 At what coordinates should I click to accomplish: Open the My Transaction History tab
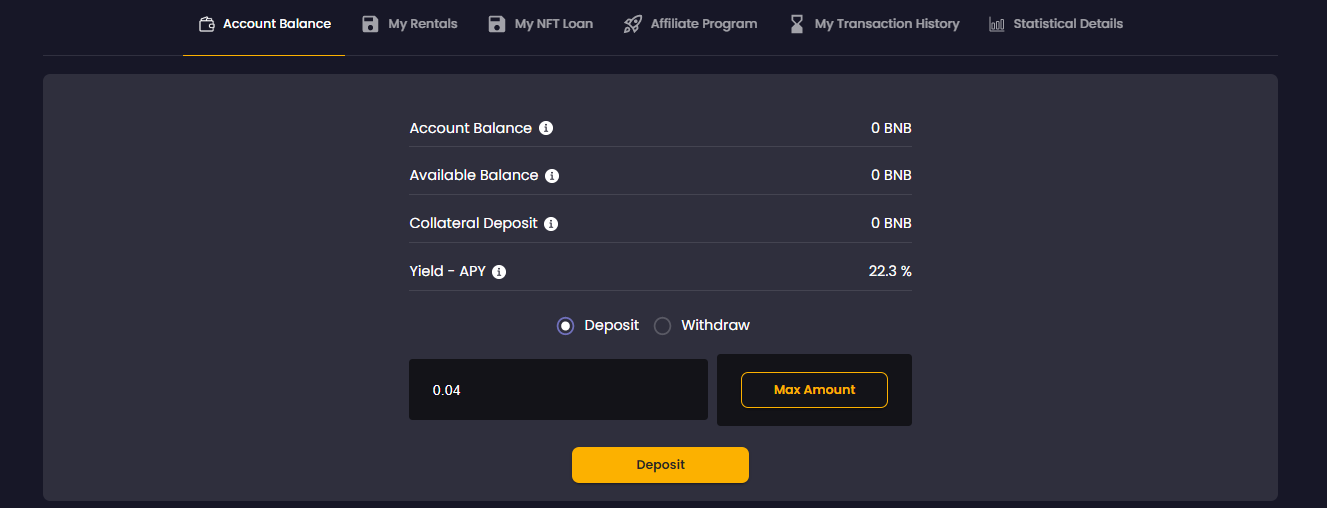coord(886,24)
